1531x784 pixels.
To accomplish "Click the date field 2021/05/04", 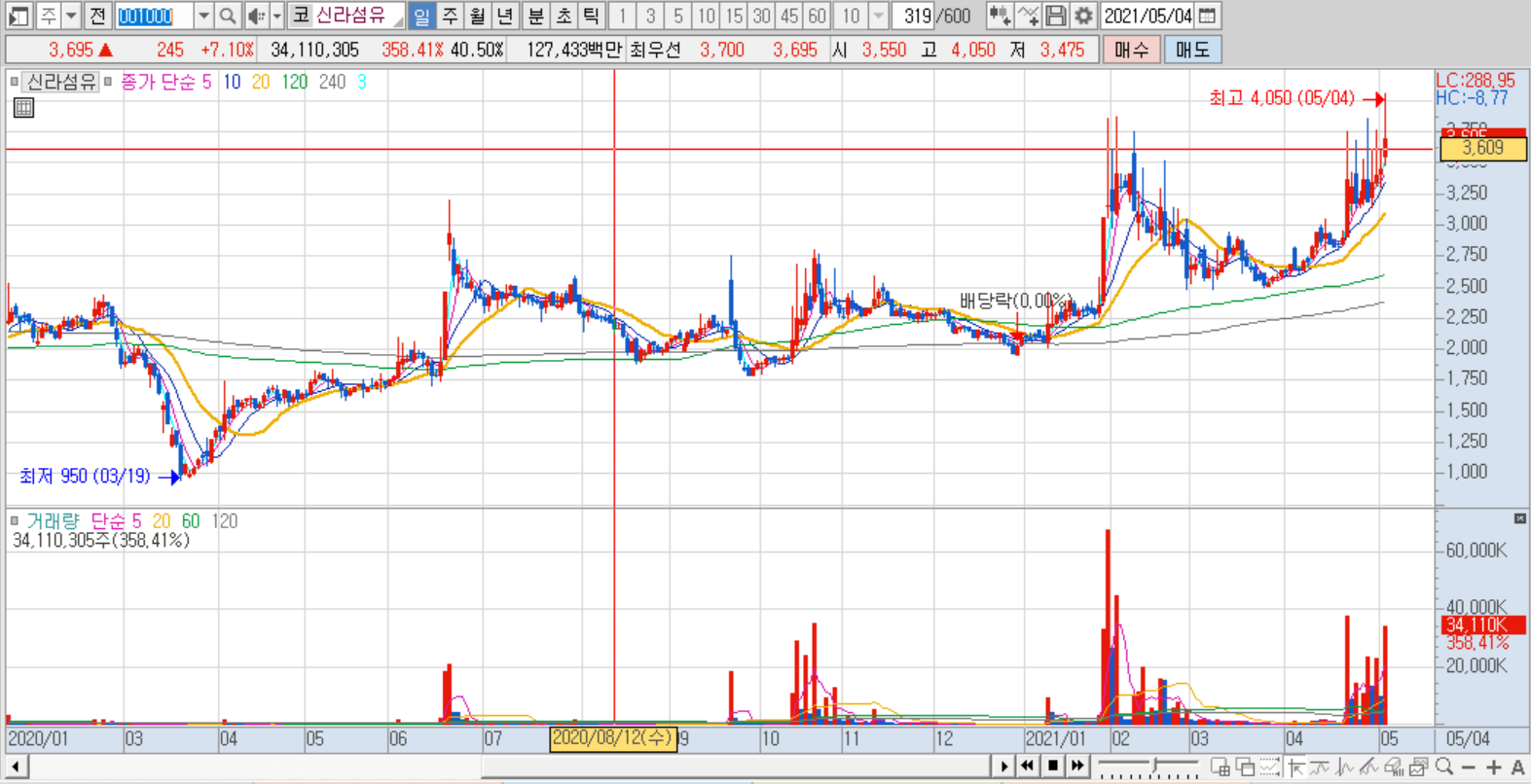I will pyautogui.click(x=1148, y=16).
